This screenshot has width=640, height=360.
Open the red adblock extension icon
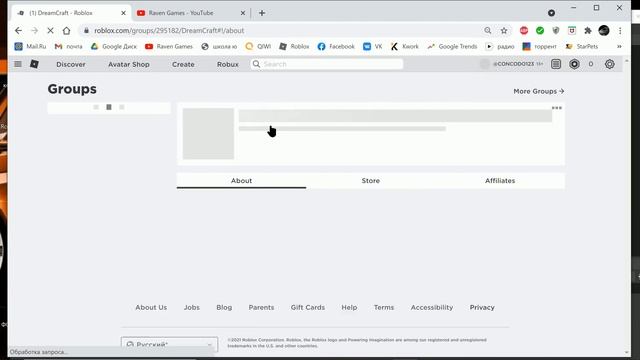[x=524, y=31]
